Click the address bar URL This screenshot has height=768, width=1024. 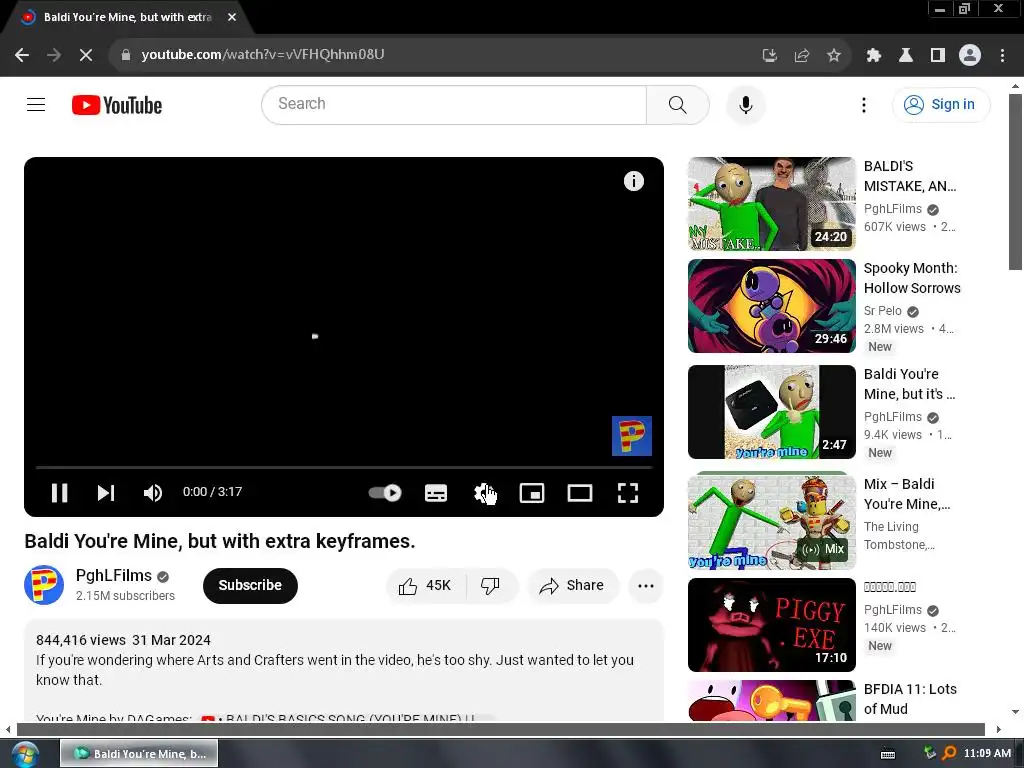[263, 54]
